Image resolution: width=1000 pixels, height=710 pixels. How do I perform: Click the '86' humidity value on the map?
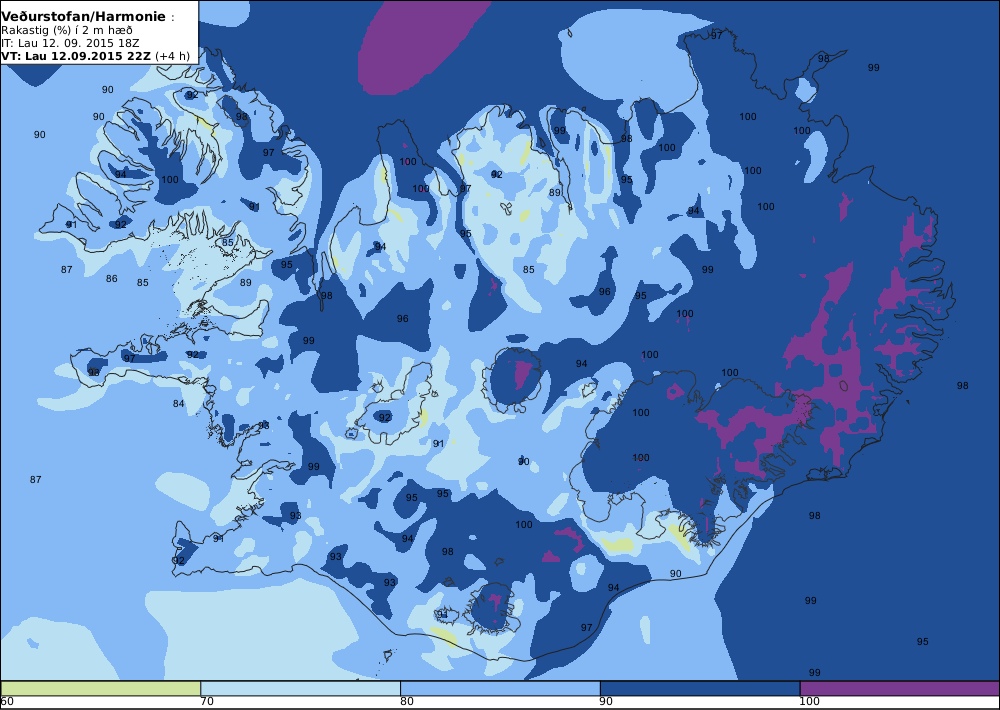click(112, 279)
